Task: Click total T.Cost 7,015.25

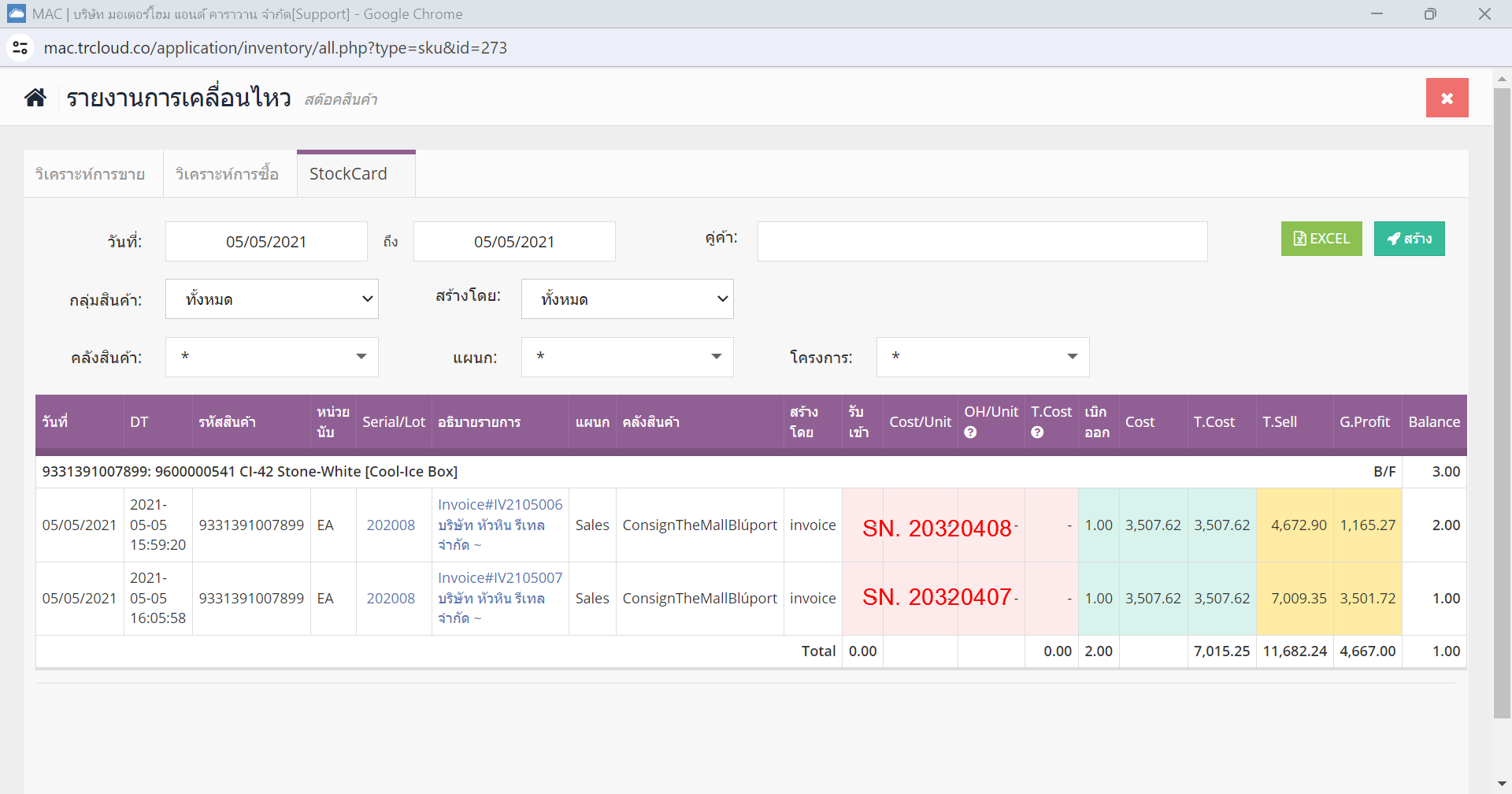Action: 1222,651
